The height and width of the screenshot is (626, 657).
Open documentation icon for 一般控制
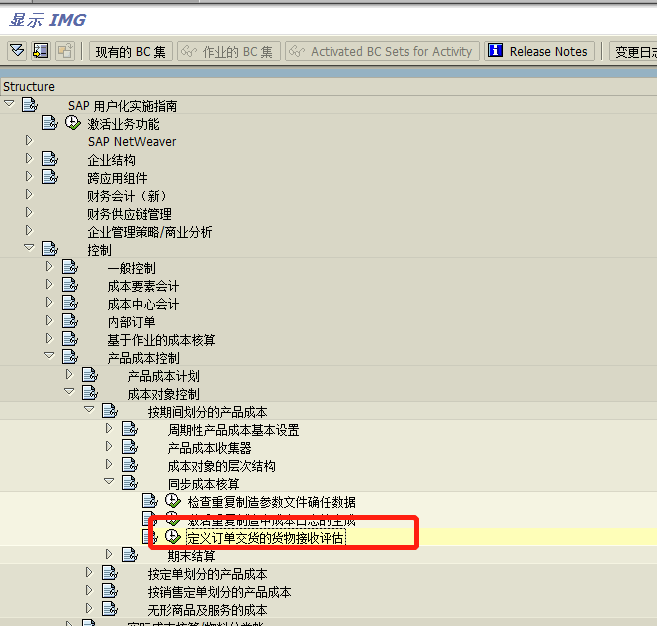tap(70, 266)
